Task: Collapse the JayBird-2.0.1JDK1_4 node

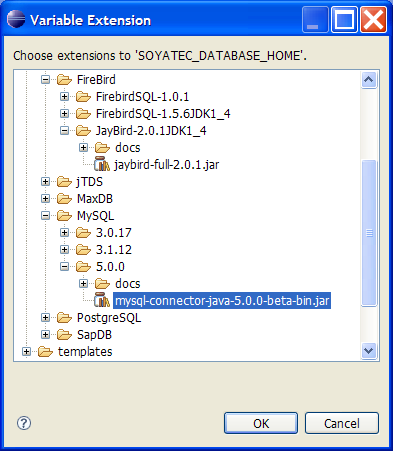Action: click(x=64, y=131)
